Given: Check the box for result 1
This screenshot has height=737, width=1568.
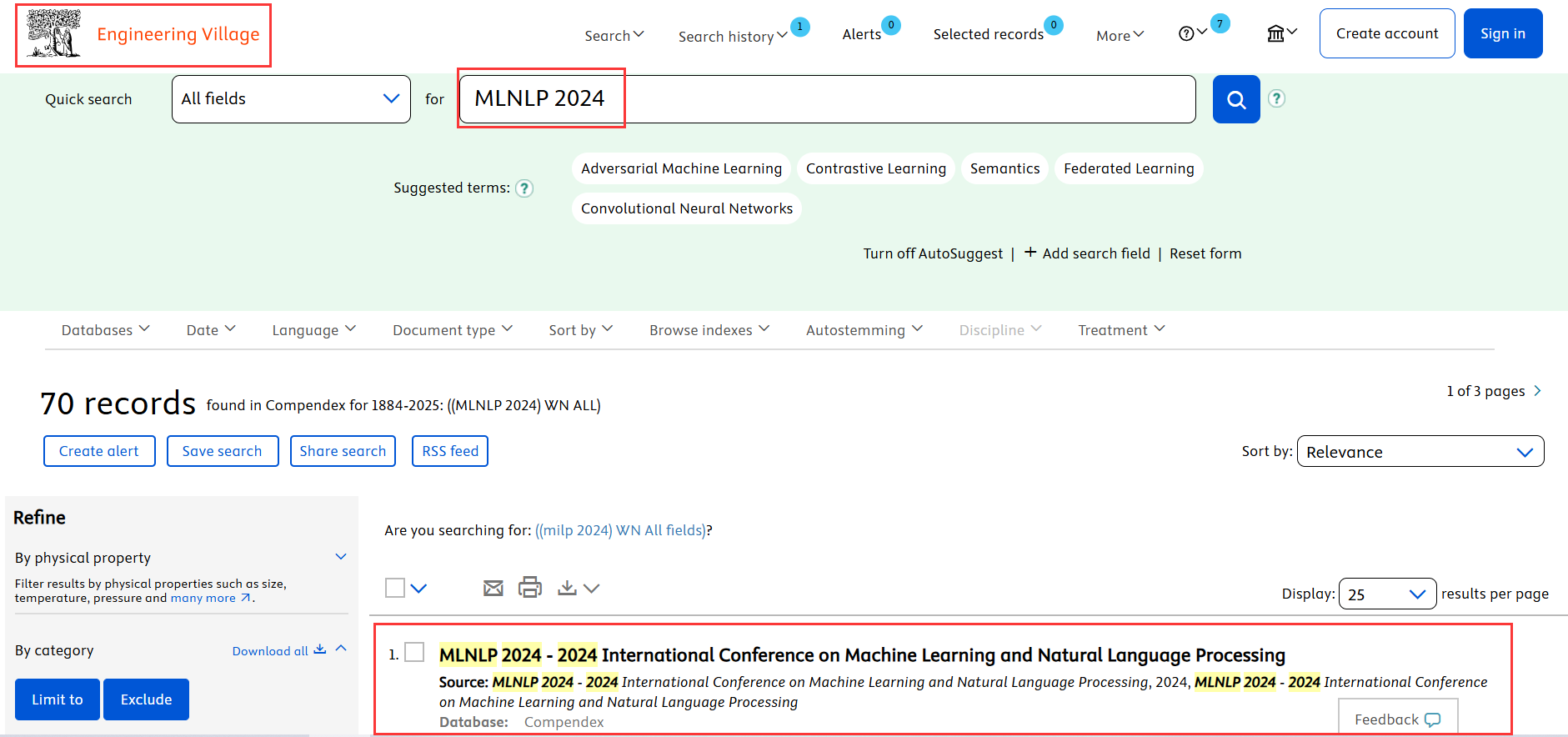Looking at the screenshot, I should (x=414, y=652).
